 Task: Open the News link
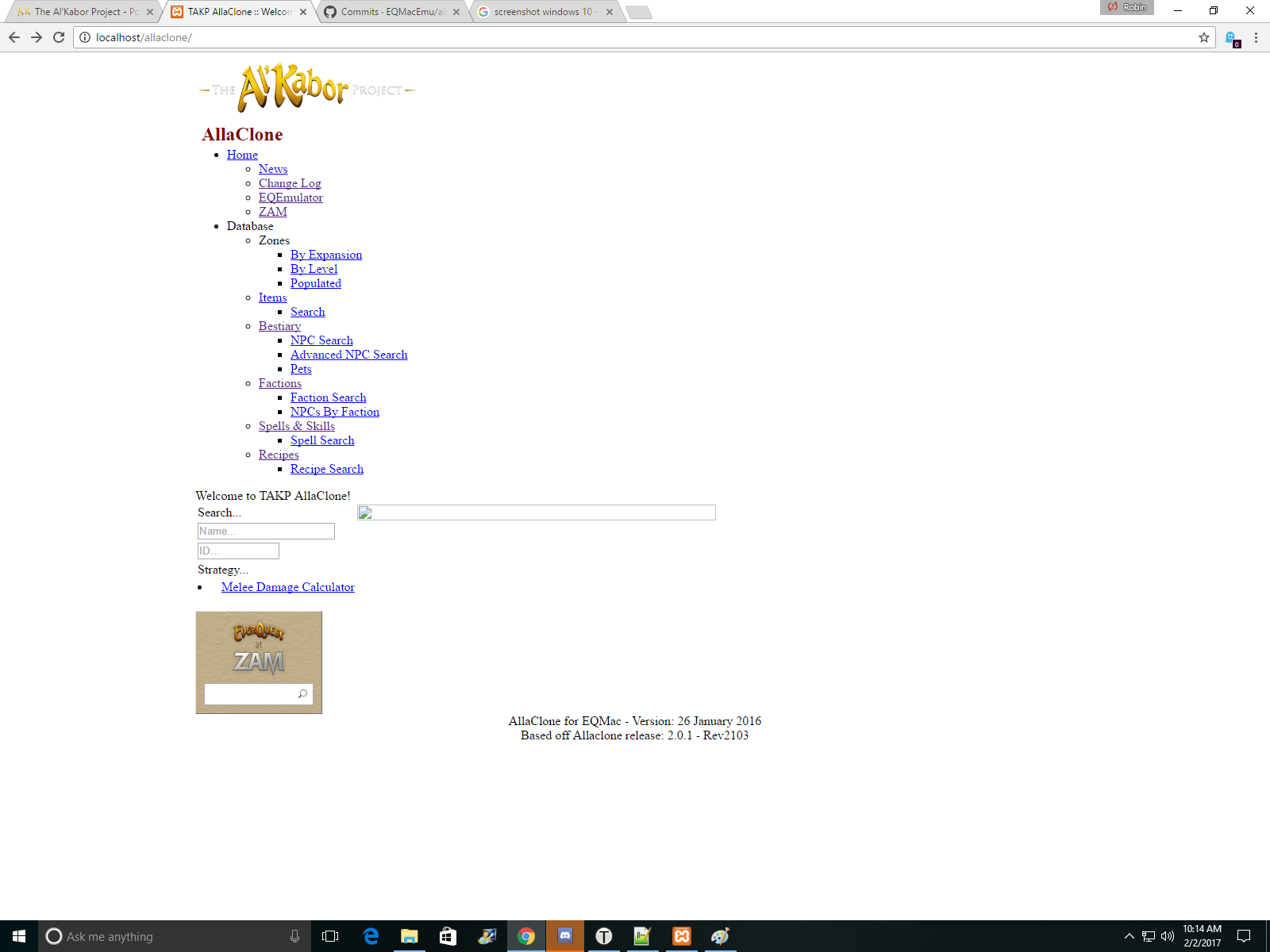tap(273, 169)
